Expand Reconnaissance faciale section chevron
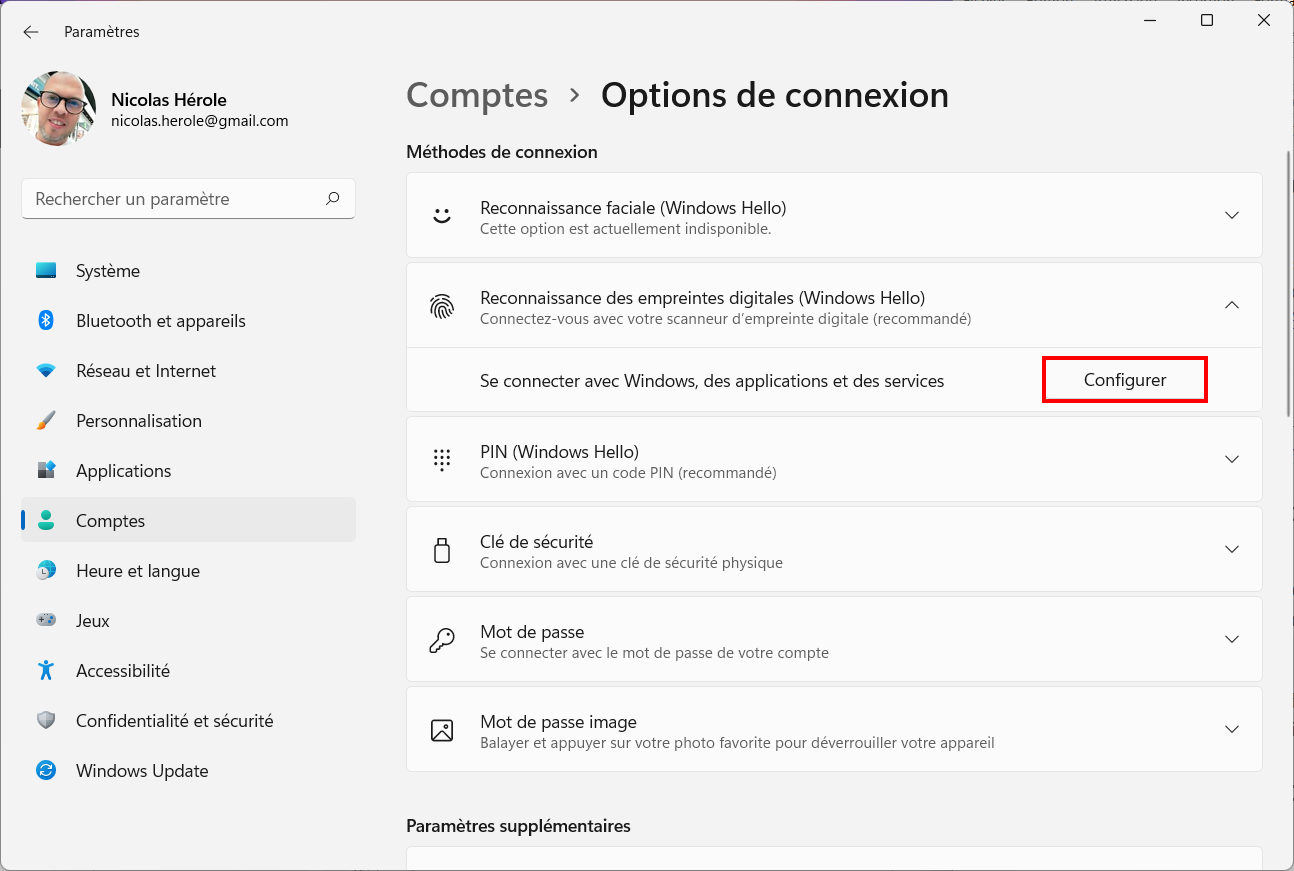 click(1232, 215)
